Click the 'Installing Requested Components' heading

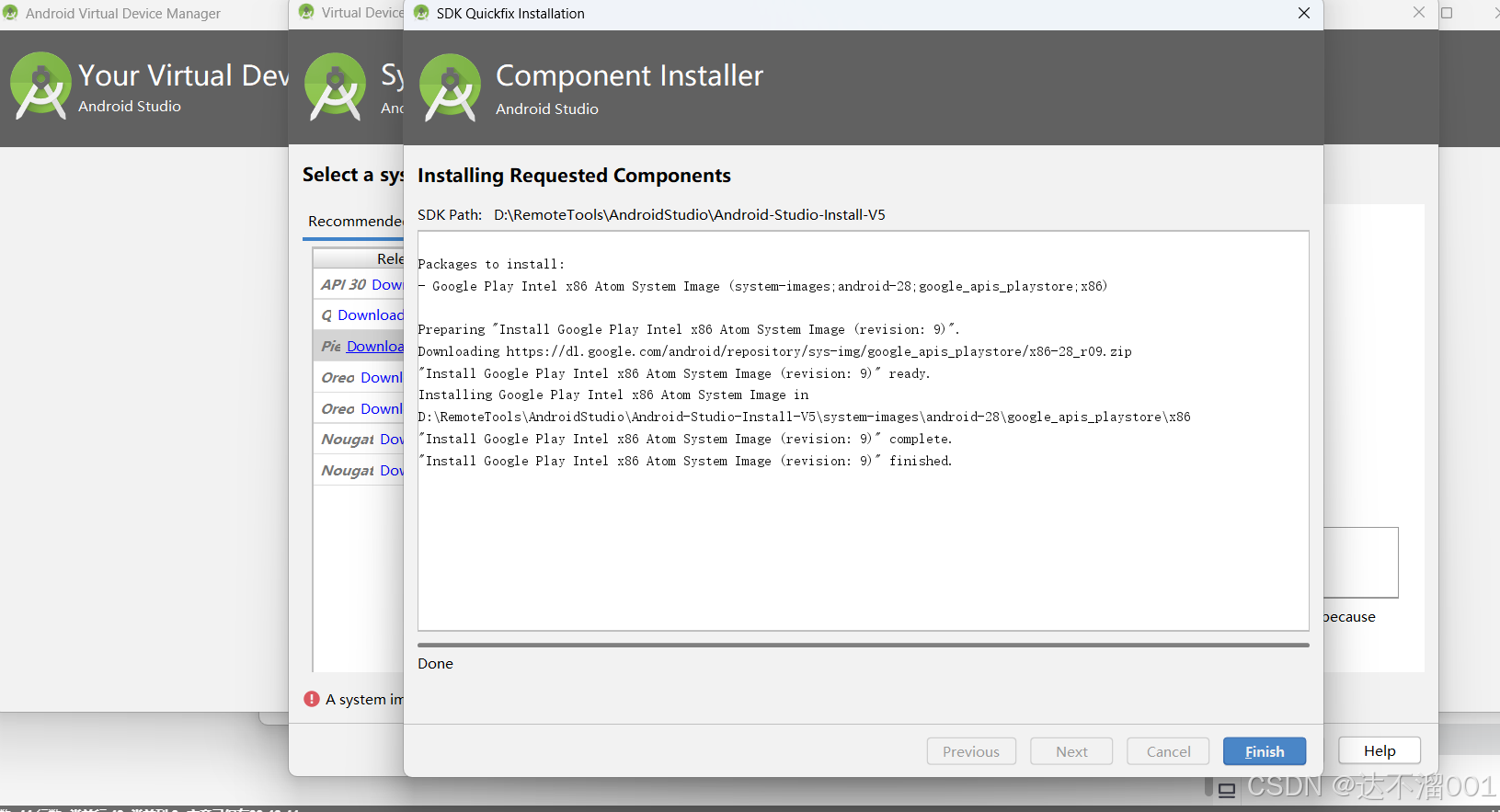574,176
